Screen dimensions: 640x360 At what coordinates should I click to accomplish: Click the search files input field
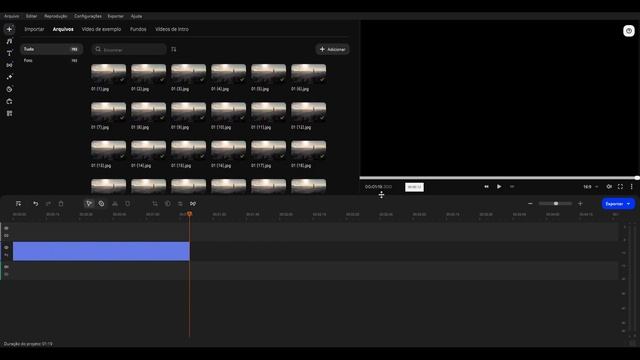(129, 49)
